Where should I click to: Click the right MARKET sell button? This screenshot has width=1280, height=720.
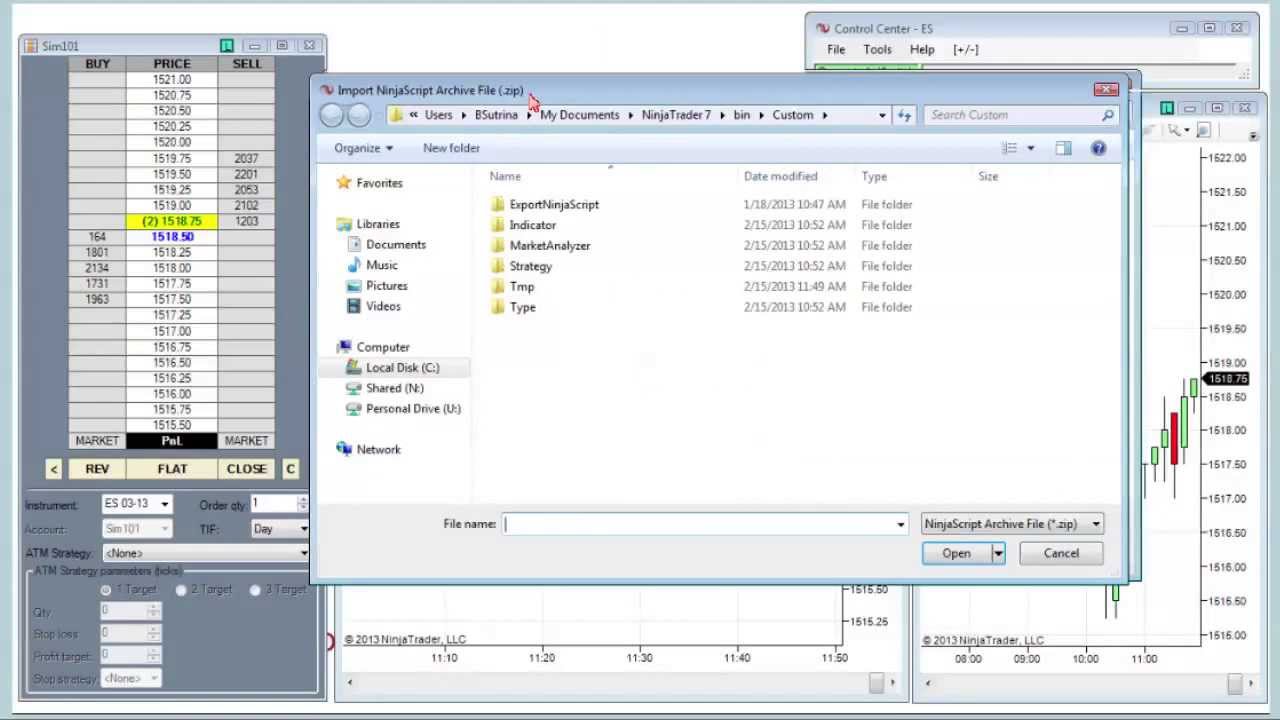(246, 441)
